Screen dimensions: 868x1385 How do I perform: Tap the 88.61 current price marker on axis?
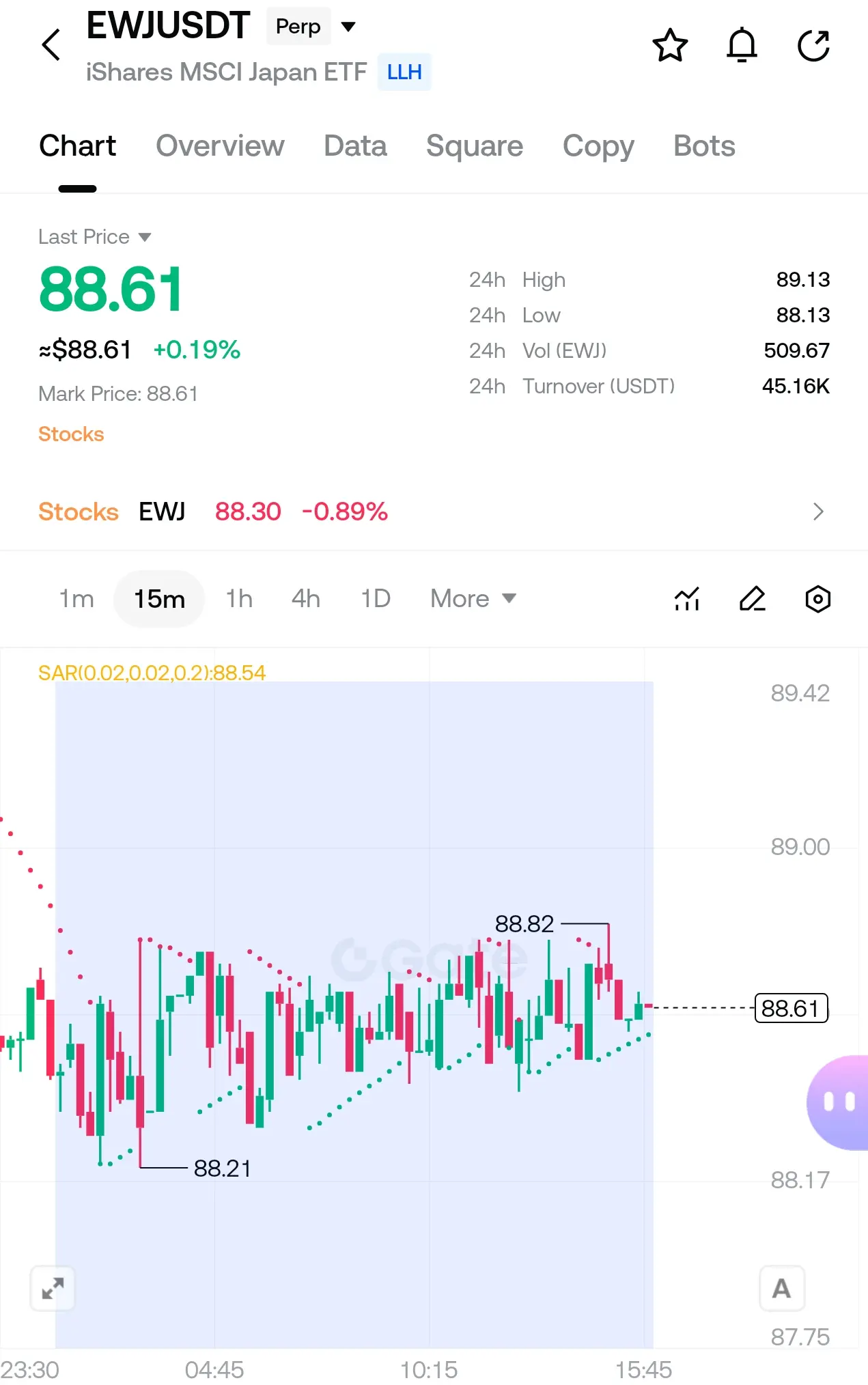click(791, 1008)
